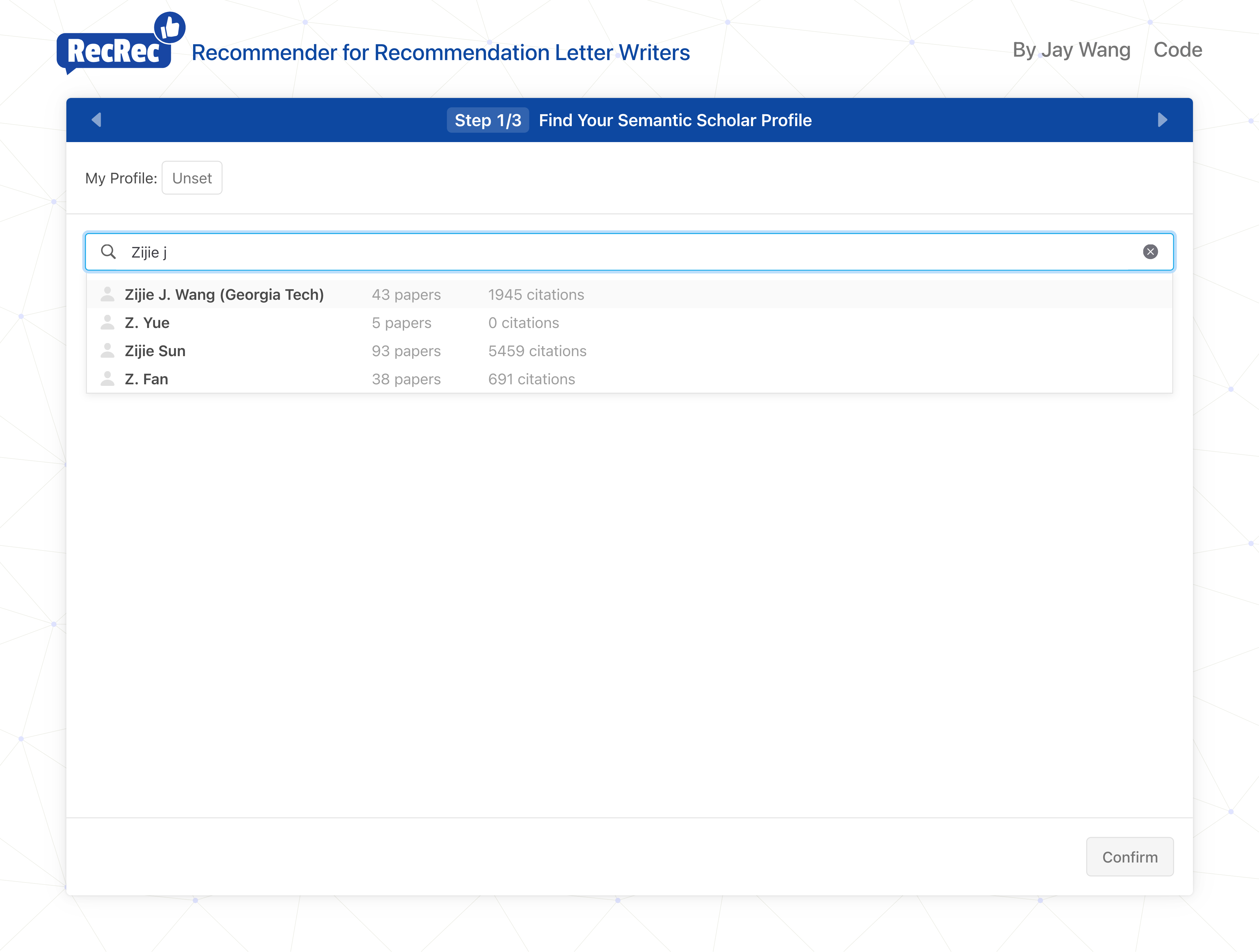Click '1945 citations' in Wang row
The image size is (1259, 952).
point(536,295)
